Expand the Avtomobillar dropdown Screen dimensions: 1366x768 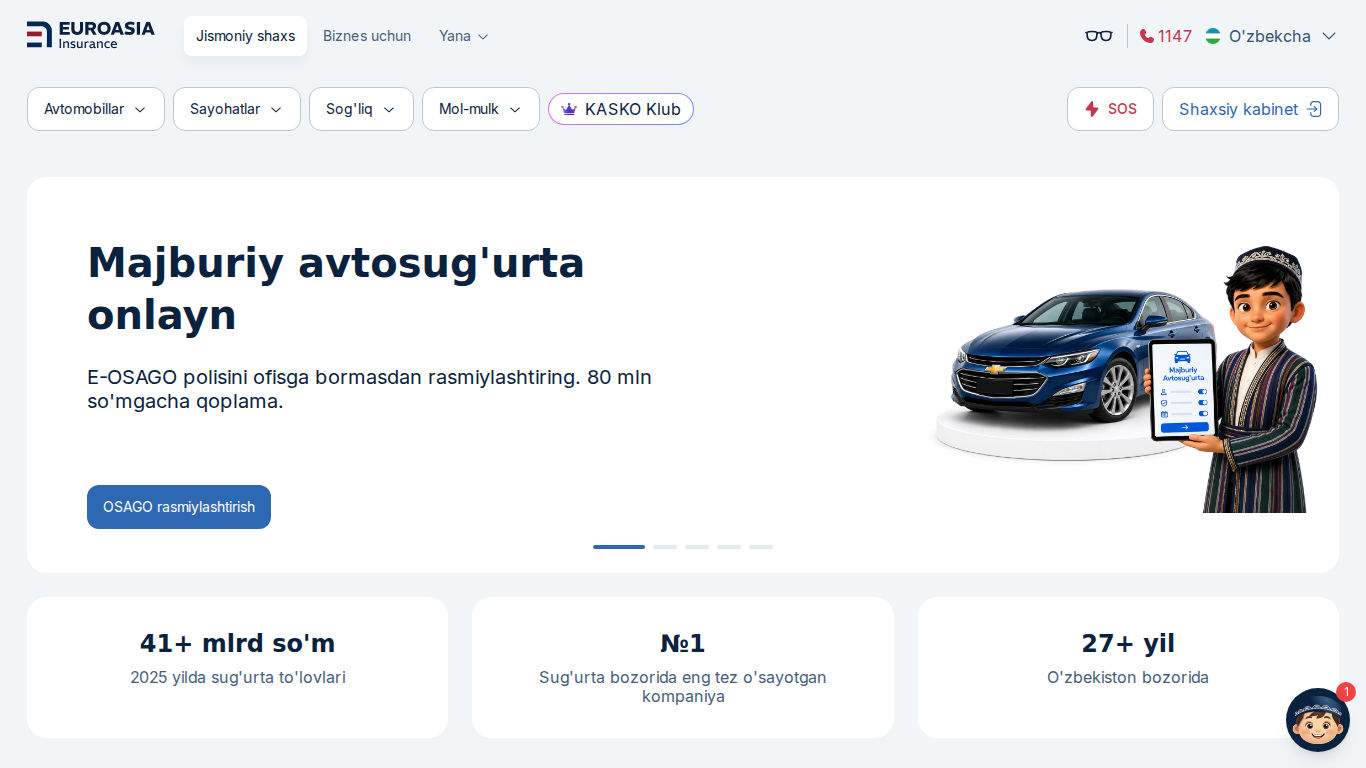coord(96,109)
